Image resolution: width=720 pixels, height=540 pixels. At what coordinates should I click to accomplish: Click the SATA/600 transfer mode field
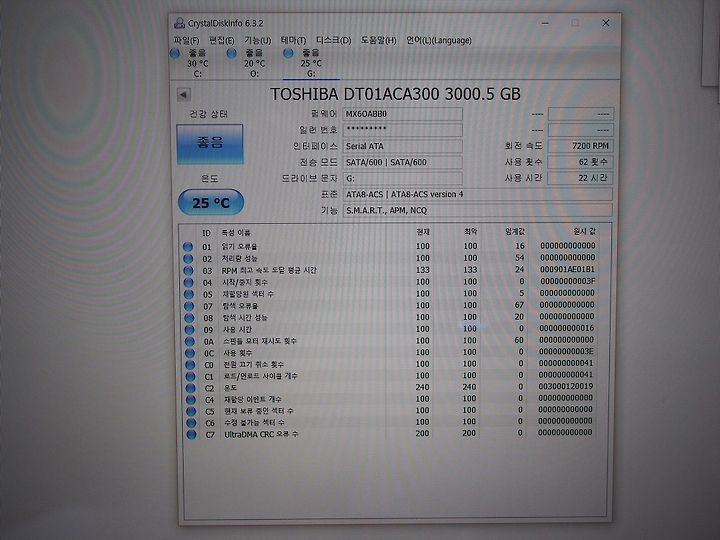(402, 162)
